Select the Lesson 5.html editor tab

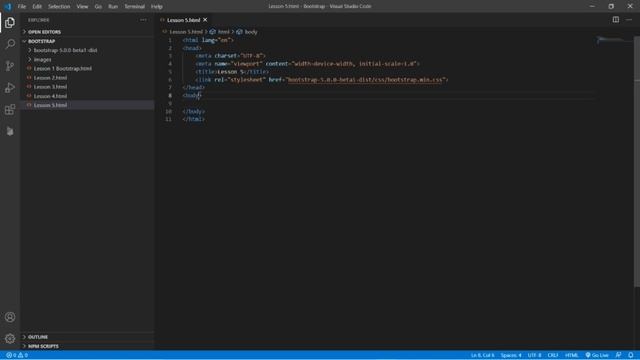click(x=183, y=20)
